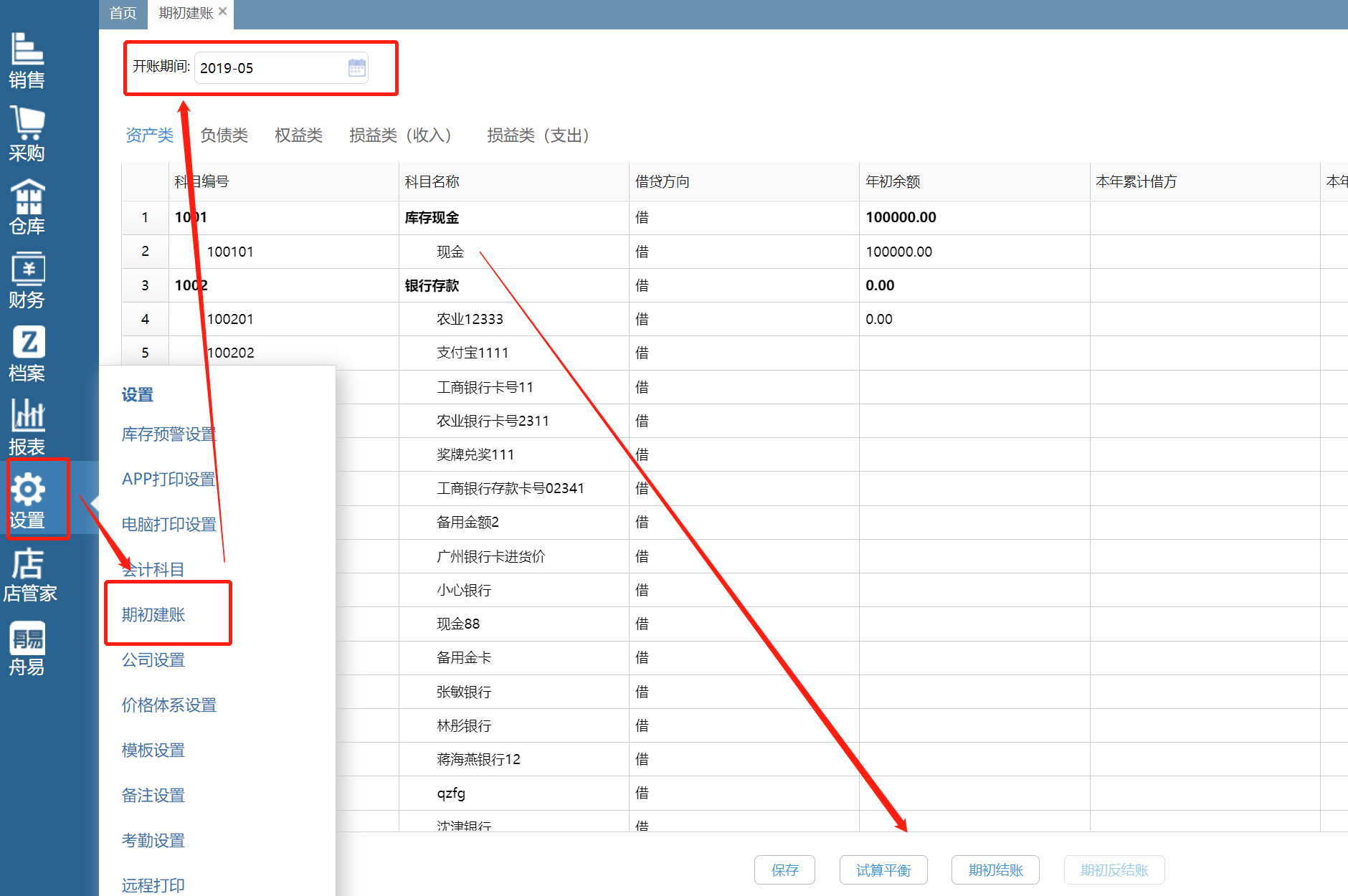Screen dimensions: 1348x896
Task: Select the 现金88 account cell
Action: coord(513,624)
